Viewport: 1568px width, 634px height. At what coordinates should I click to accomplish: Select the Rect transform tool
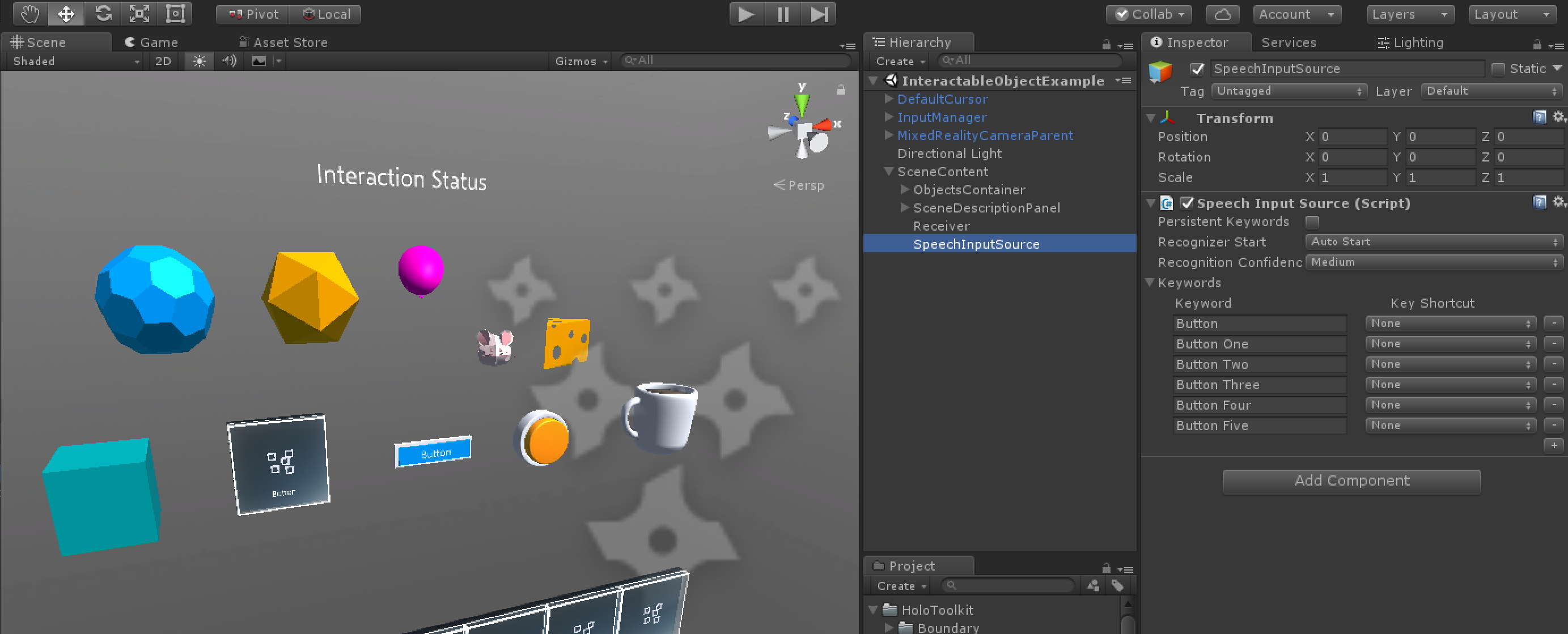[x=175, y=14]
